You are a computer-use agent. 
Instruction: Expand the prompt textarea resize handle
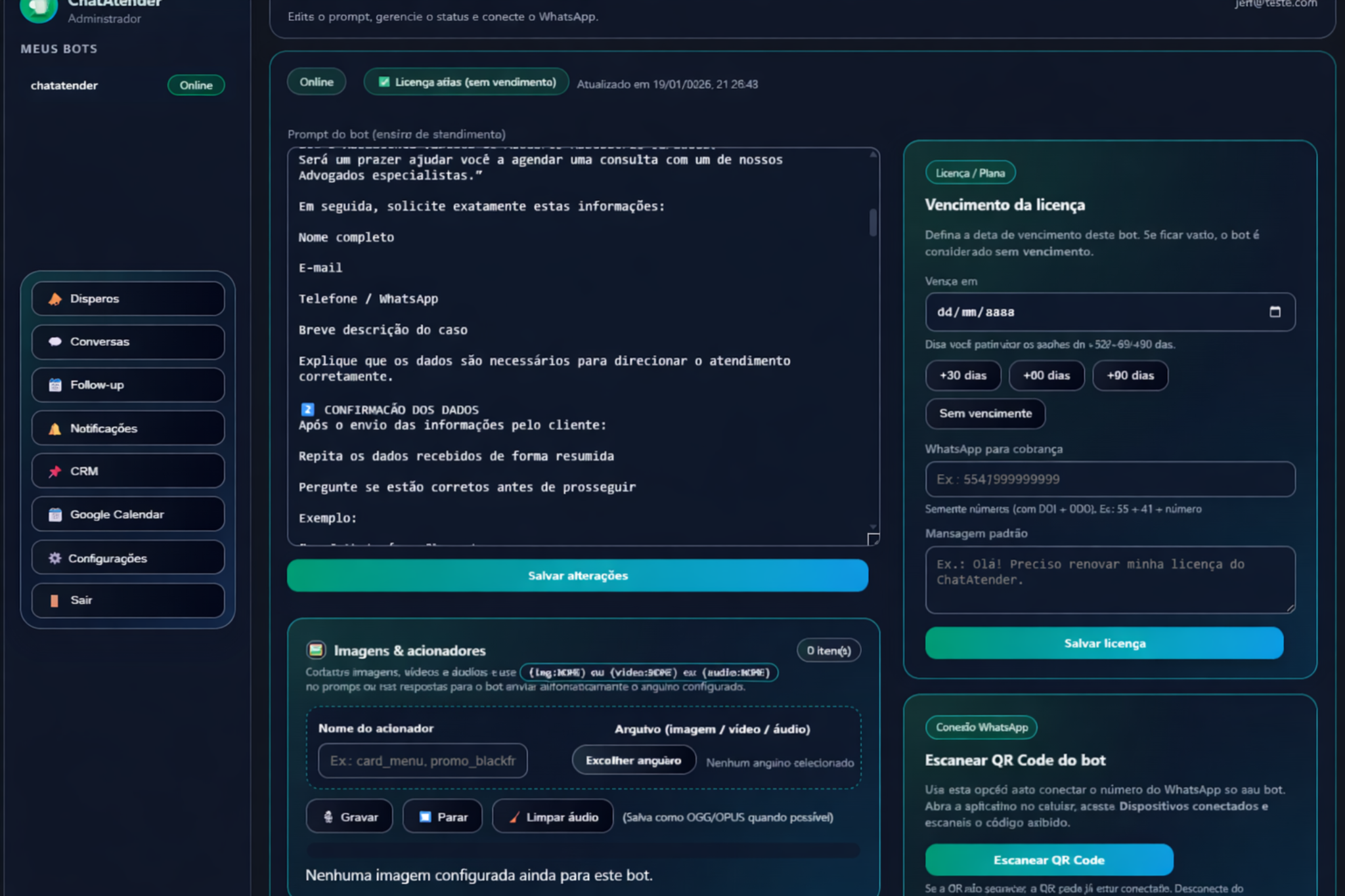[x=873, y=540]
